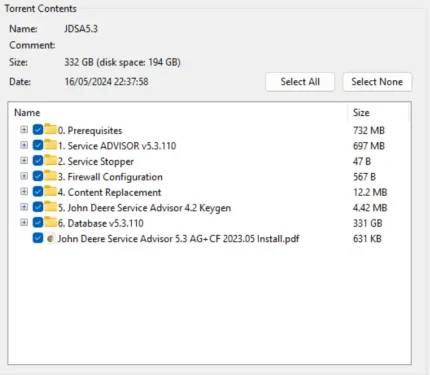
Task: Expand the 2. Service Stopper folder
Action: pyautogui.click(x=24, y=160)
